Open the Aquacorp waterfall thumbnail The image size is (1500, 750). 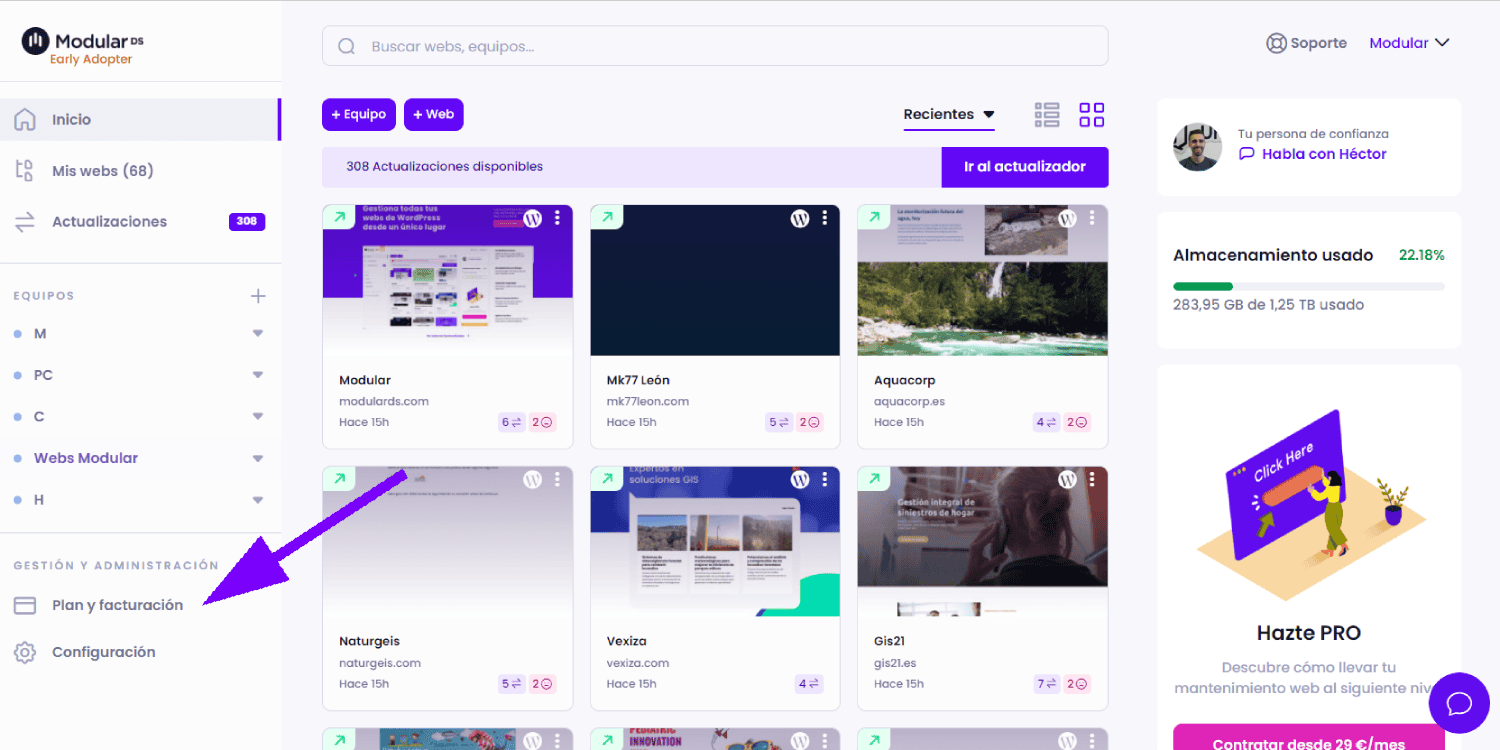coord(983,280)
